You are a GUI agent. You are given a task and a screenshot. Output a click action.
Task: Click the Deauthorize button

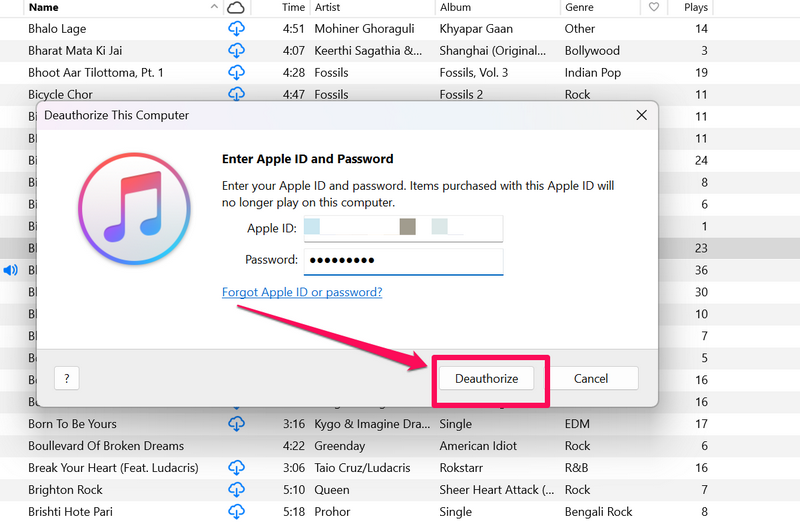tap(486, 379)
